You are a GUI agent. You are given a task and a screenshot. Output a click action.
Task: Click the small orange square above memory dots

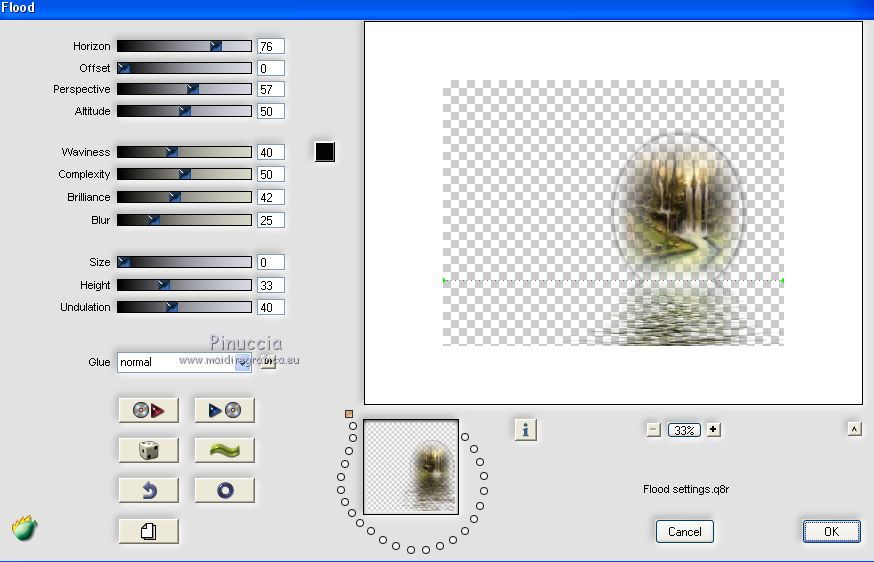(x=349, y=414)
